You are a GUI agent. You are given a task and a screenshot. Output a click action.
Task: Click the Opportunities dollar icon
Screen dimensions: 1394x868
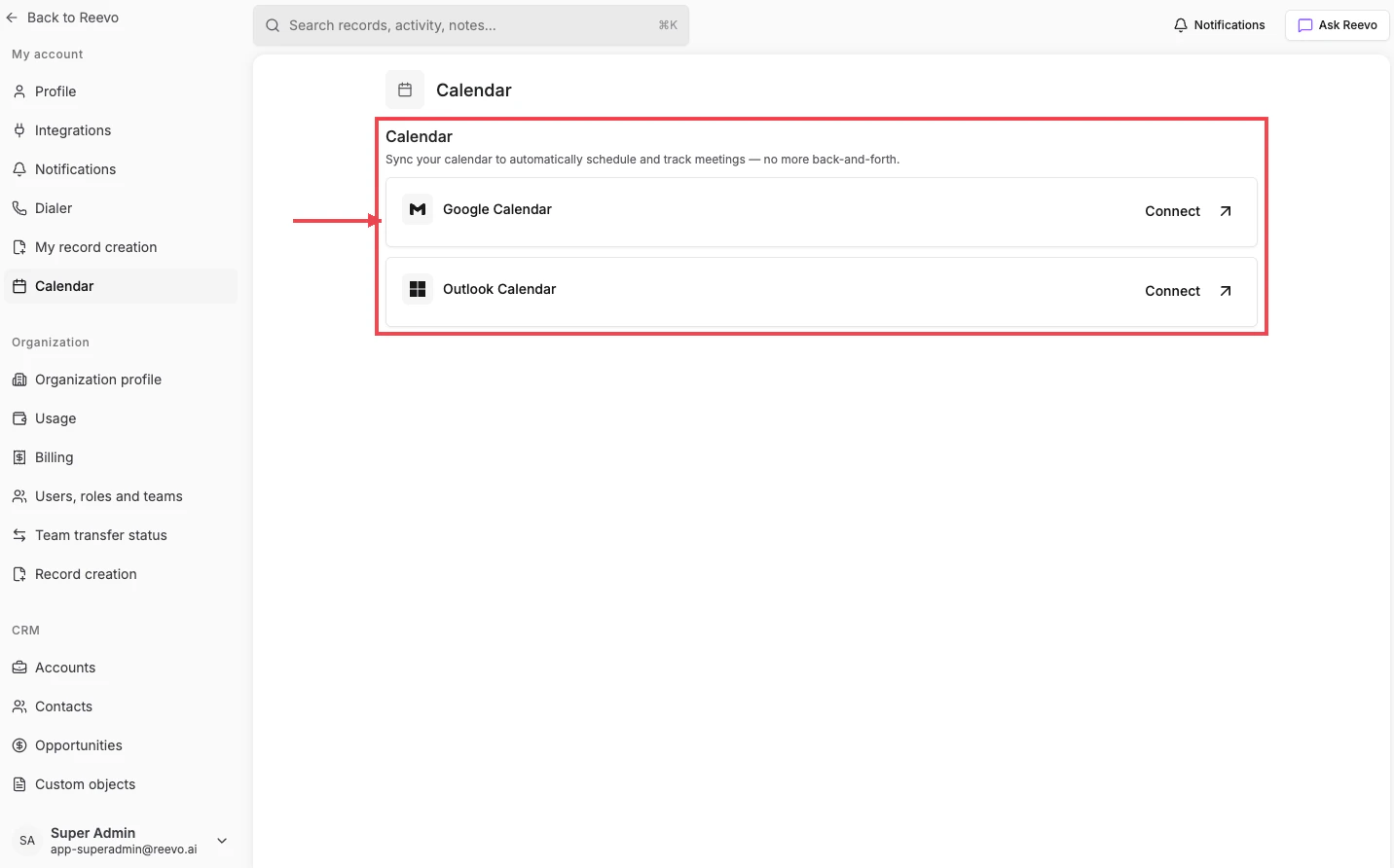point(19,745)
